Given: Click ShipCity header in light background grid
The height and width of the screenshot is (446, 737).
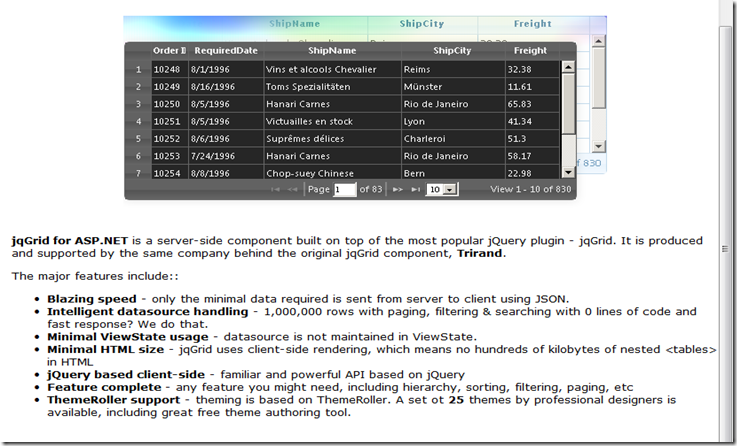Looking at the screenshot, I should click(422, 23).
